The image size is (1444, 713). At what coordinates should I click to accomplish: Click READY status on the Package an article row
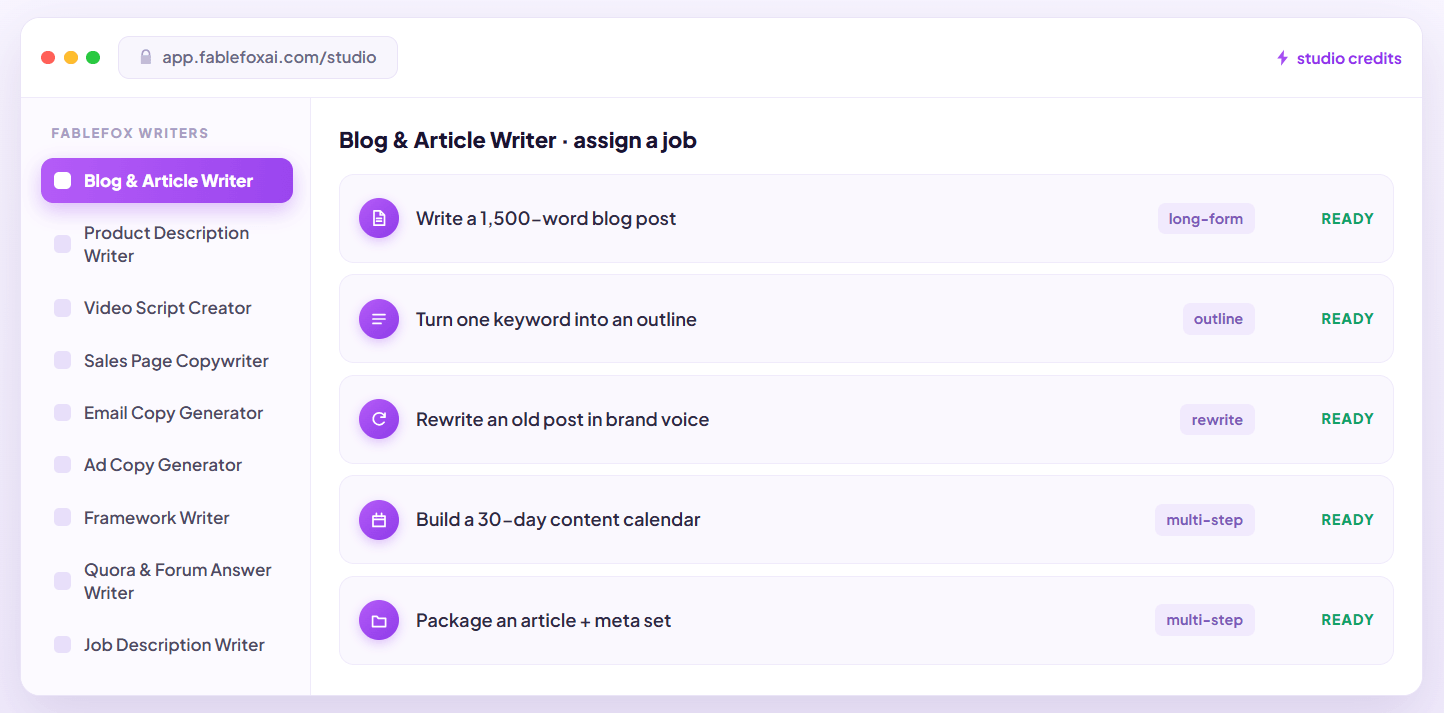click(1347, 620)
